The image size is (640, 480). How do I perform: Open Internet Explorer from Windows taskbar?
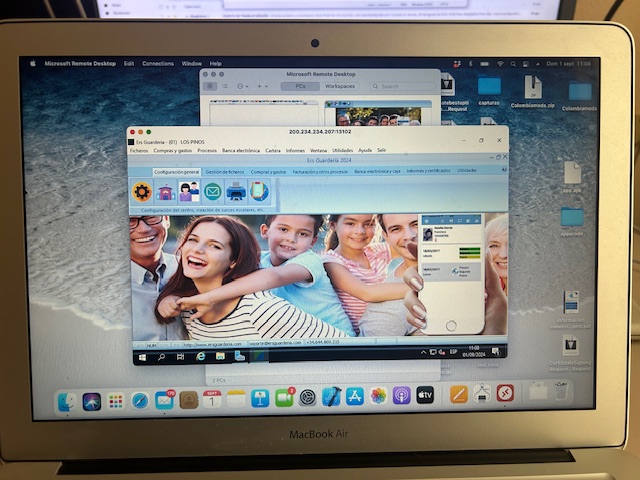(x=201, y=355)
